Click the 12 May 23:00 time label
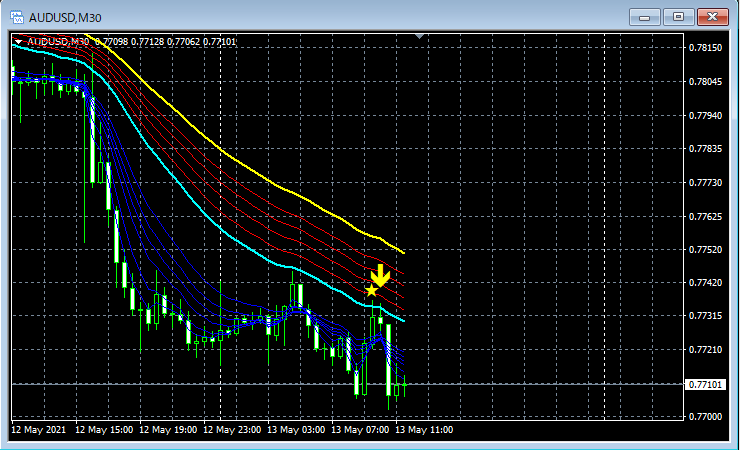The width and height of the screenshot is (741, 450). (232, 430)
